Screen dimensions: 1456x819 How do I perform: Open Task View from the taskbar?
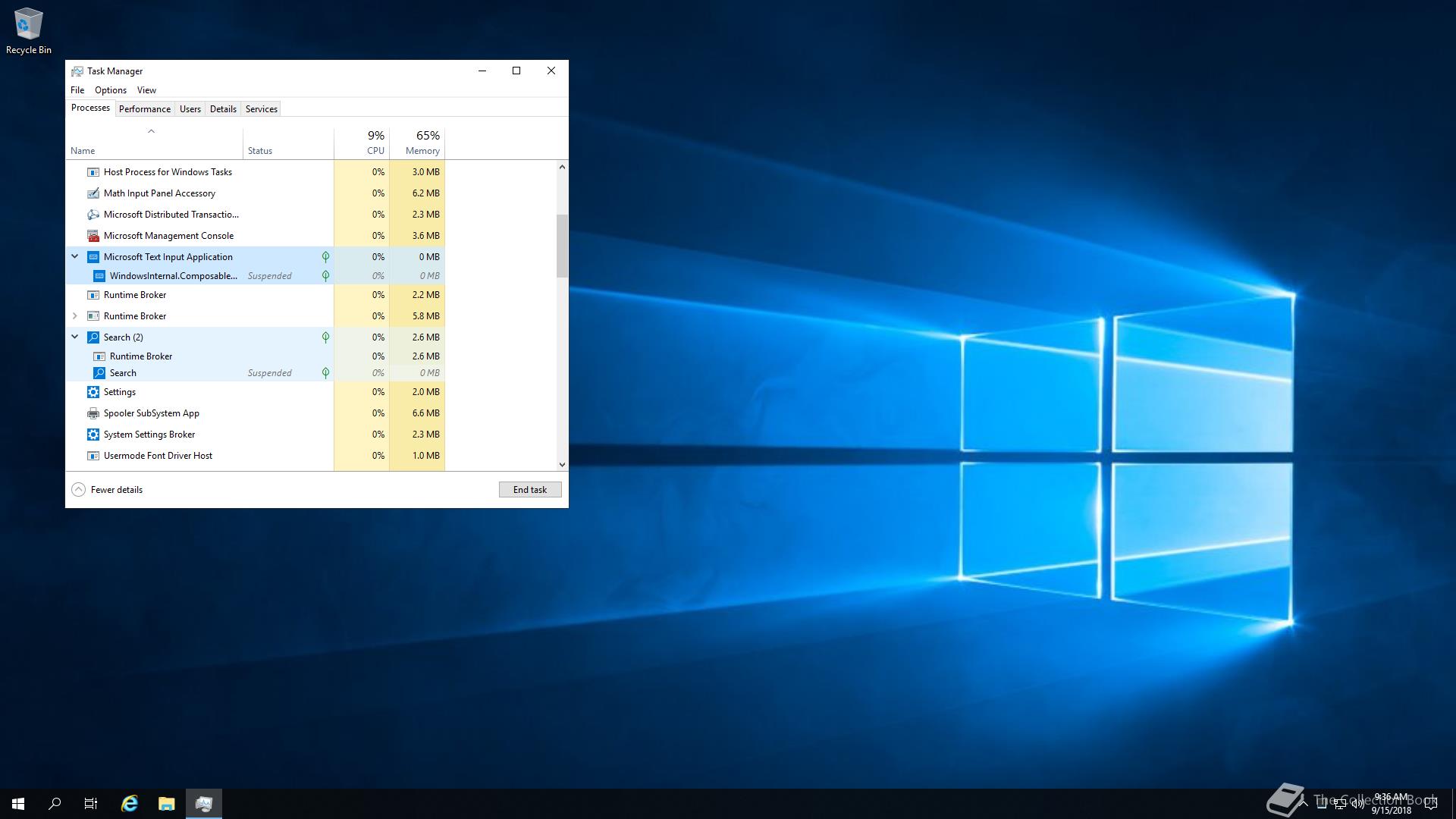pyautogui.click(x=91, y=804)
